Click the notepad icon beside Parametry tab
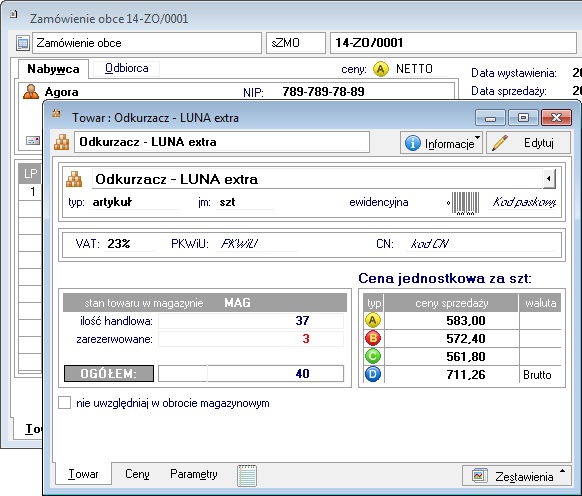582x496 pixels. (246, 475)
